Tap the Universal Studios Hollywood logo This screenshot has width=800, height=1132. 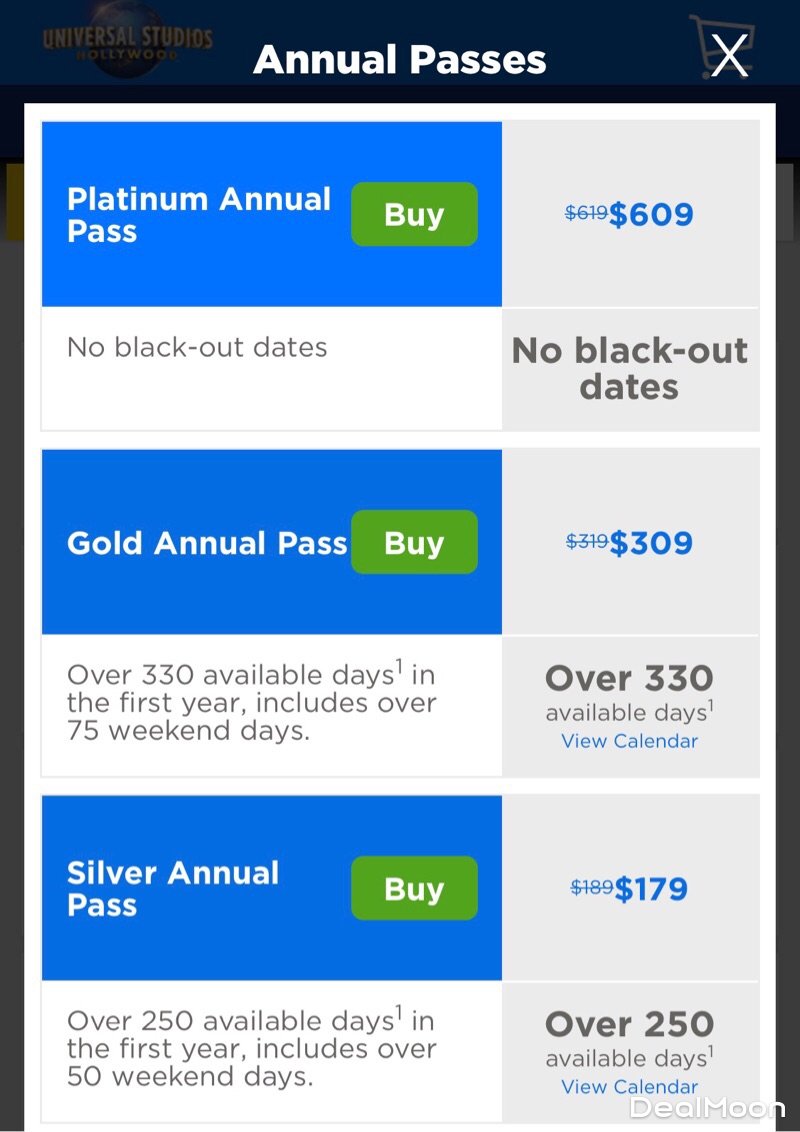pyautogui.click(x=127, y=43)
